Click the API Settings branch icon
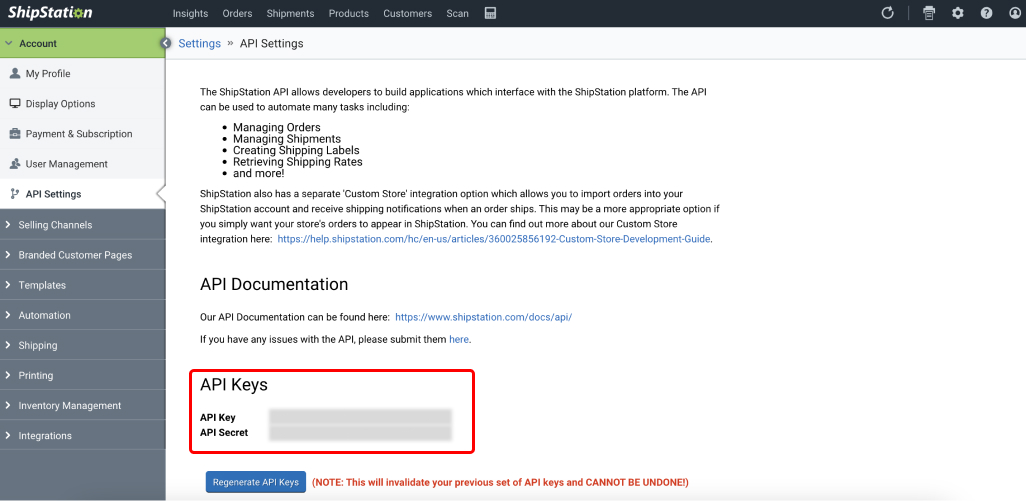 click(15, 194)
